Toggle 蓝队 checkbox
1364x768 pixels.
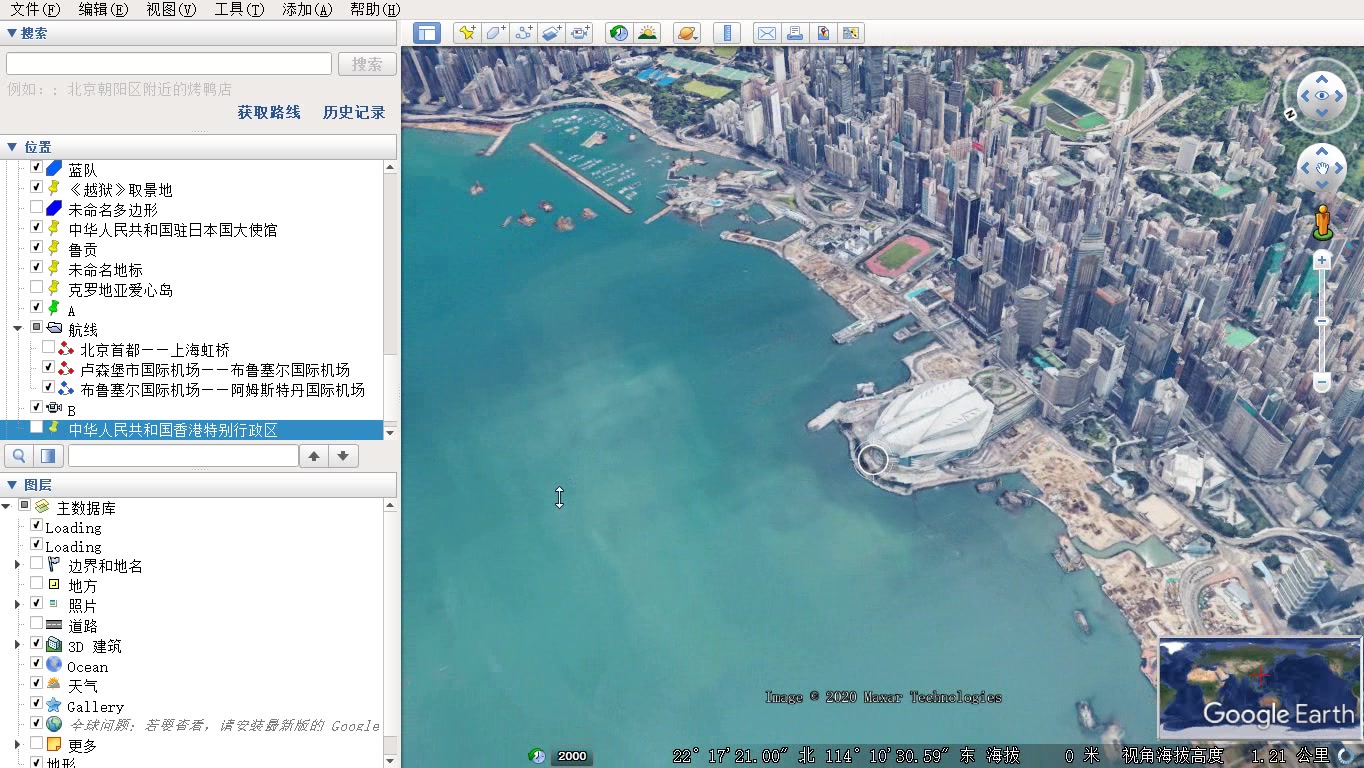37,168
